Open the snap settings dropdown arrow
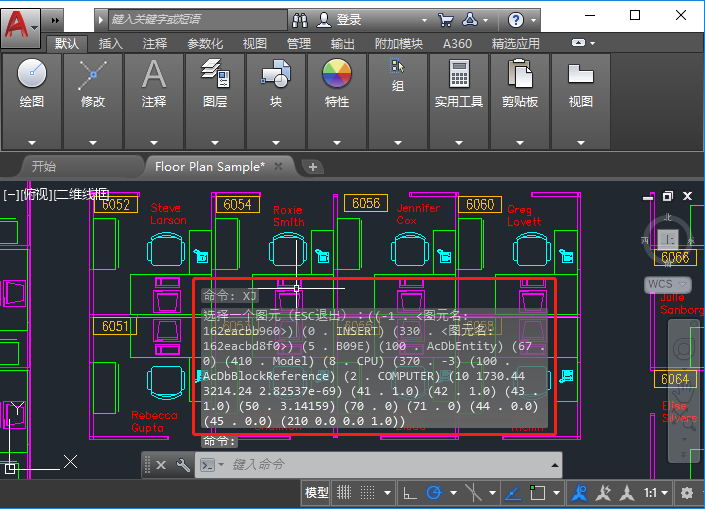This screenshot has height=509, width=705. click(x=387, y=493)
